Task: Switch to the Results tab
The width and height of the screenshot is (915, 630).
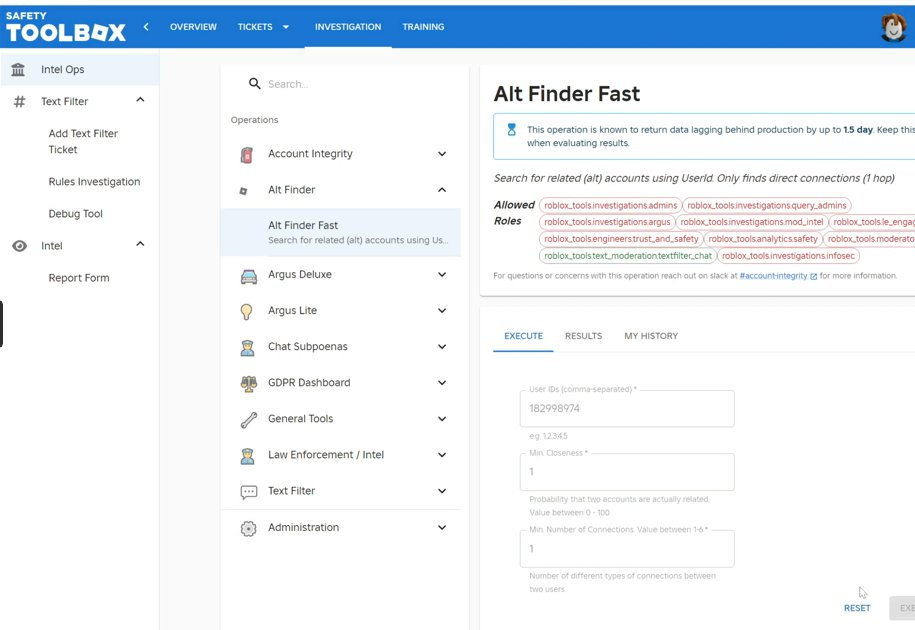Action: 584,336
